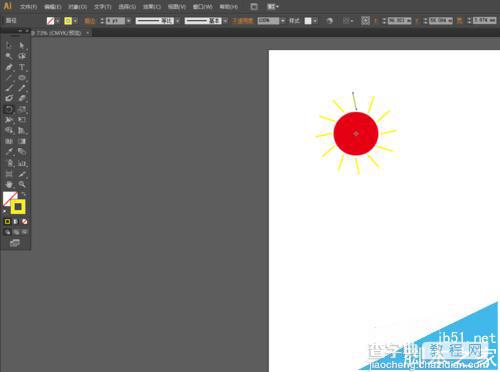
Task: Select the Mesh tool
Action: pos(9,141)
